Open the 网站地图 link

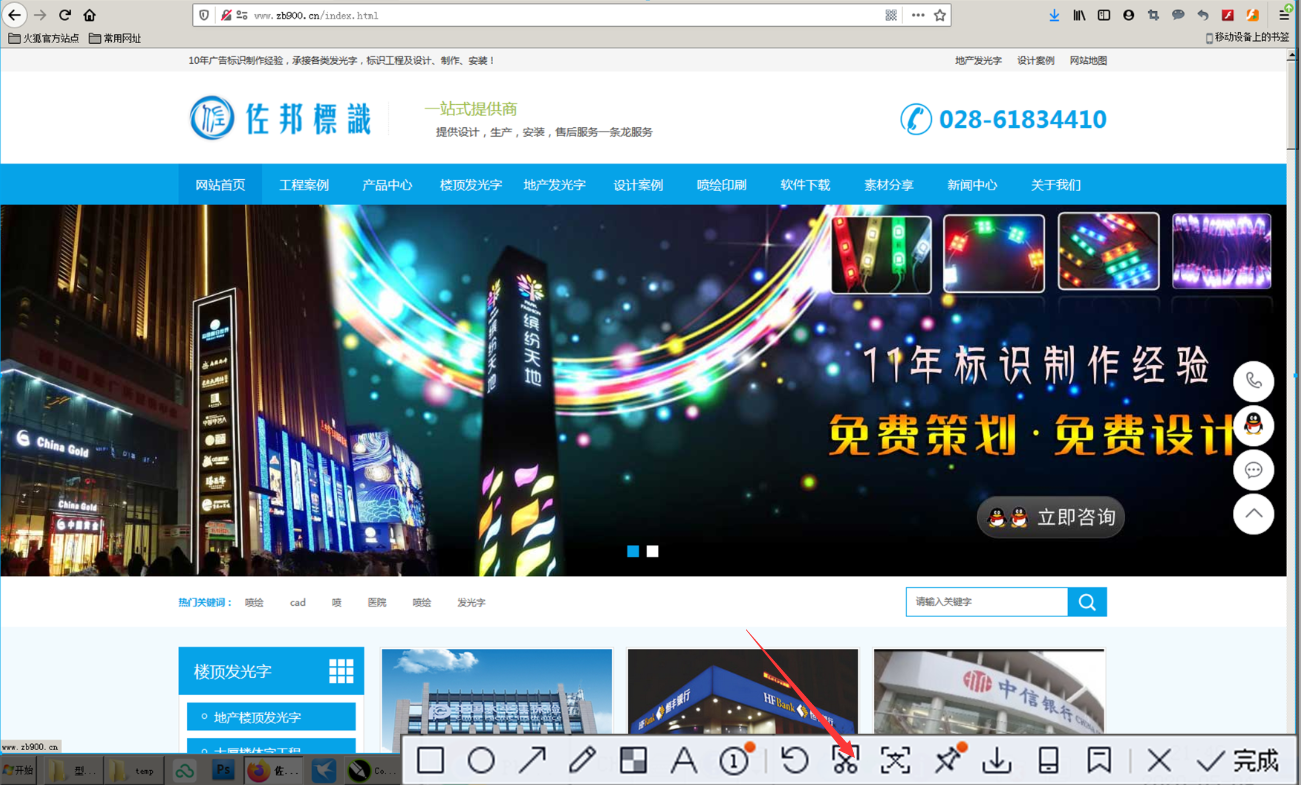[1089, 60]
